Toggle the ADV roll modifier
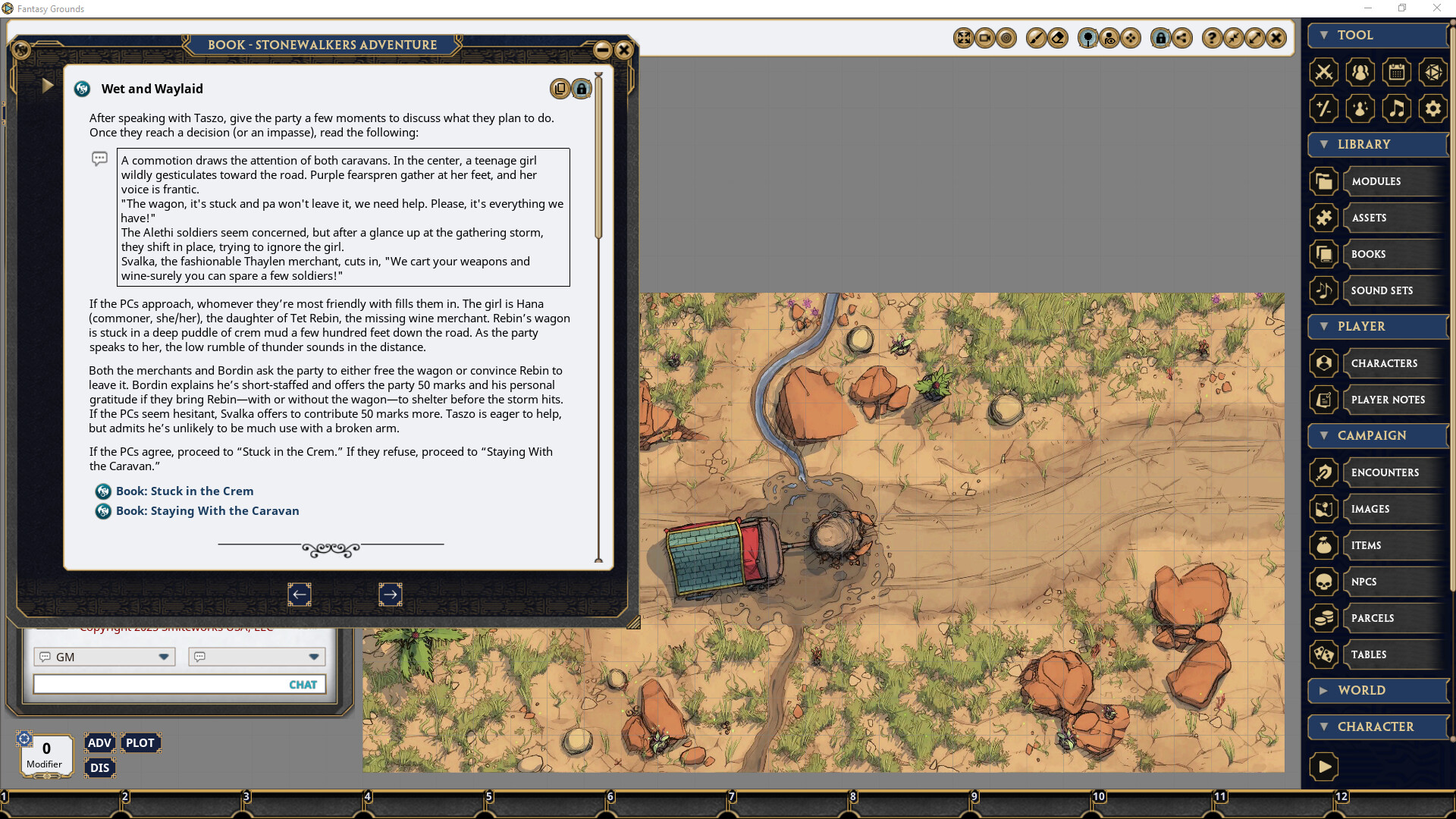The height and width of the screenshot is (819, 1456). point(99,743)
